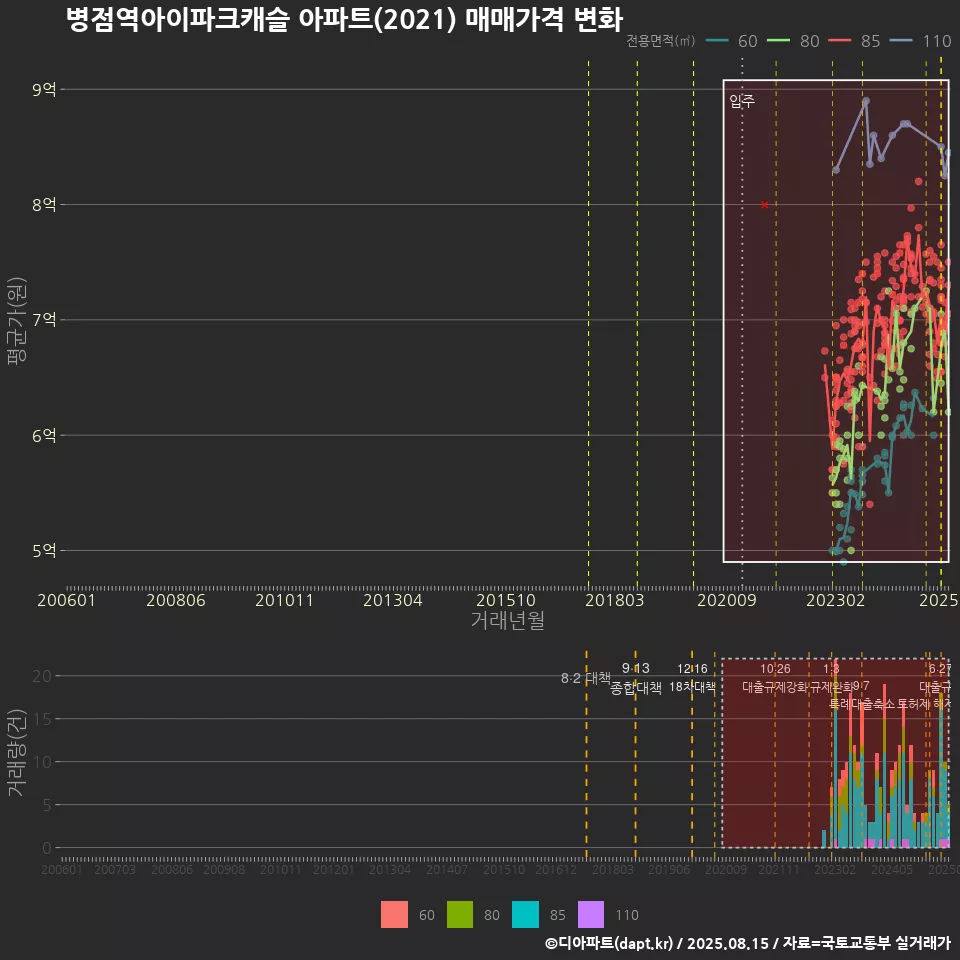Click the '202405' label on volume chart x-axis
The width and height of the screenshot is (960, 960).
tap(892, 869)
